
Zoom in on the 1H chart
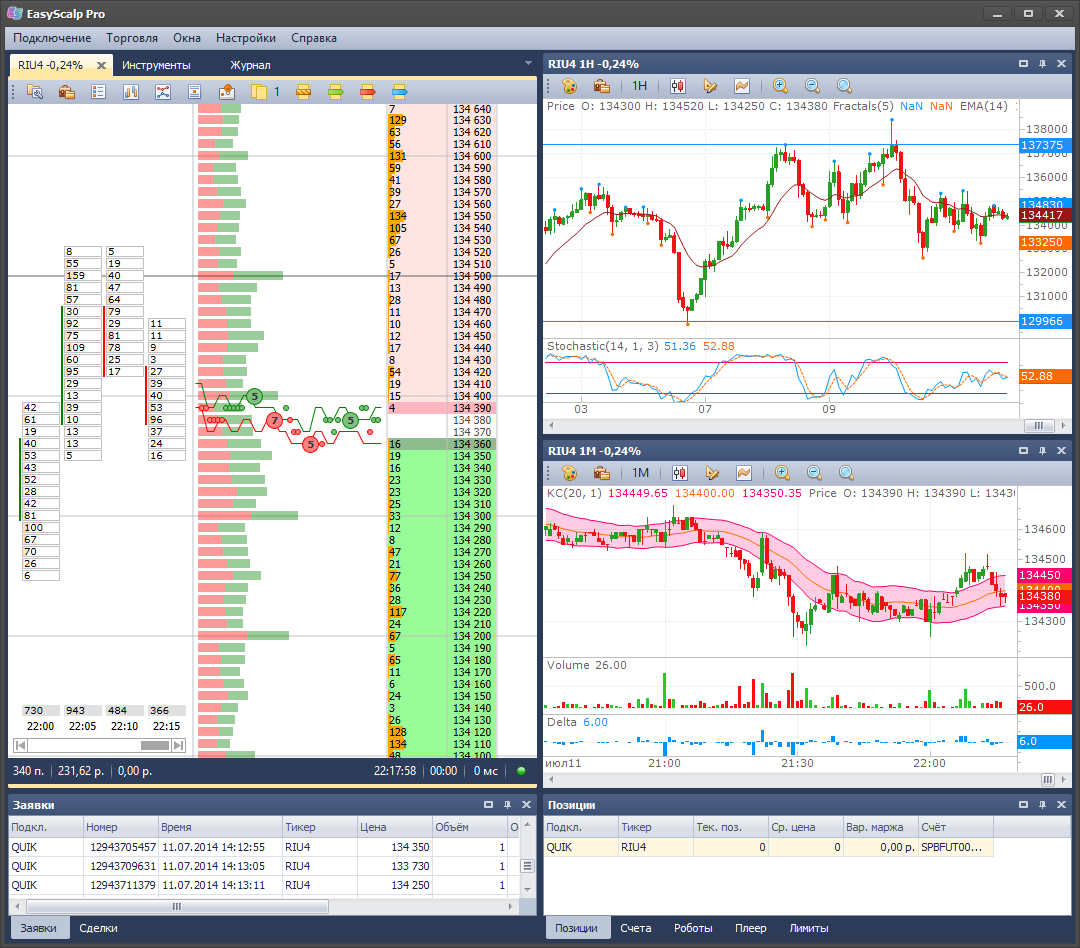pos(780,86)
